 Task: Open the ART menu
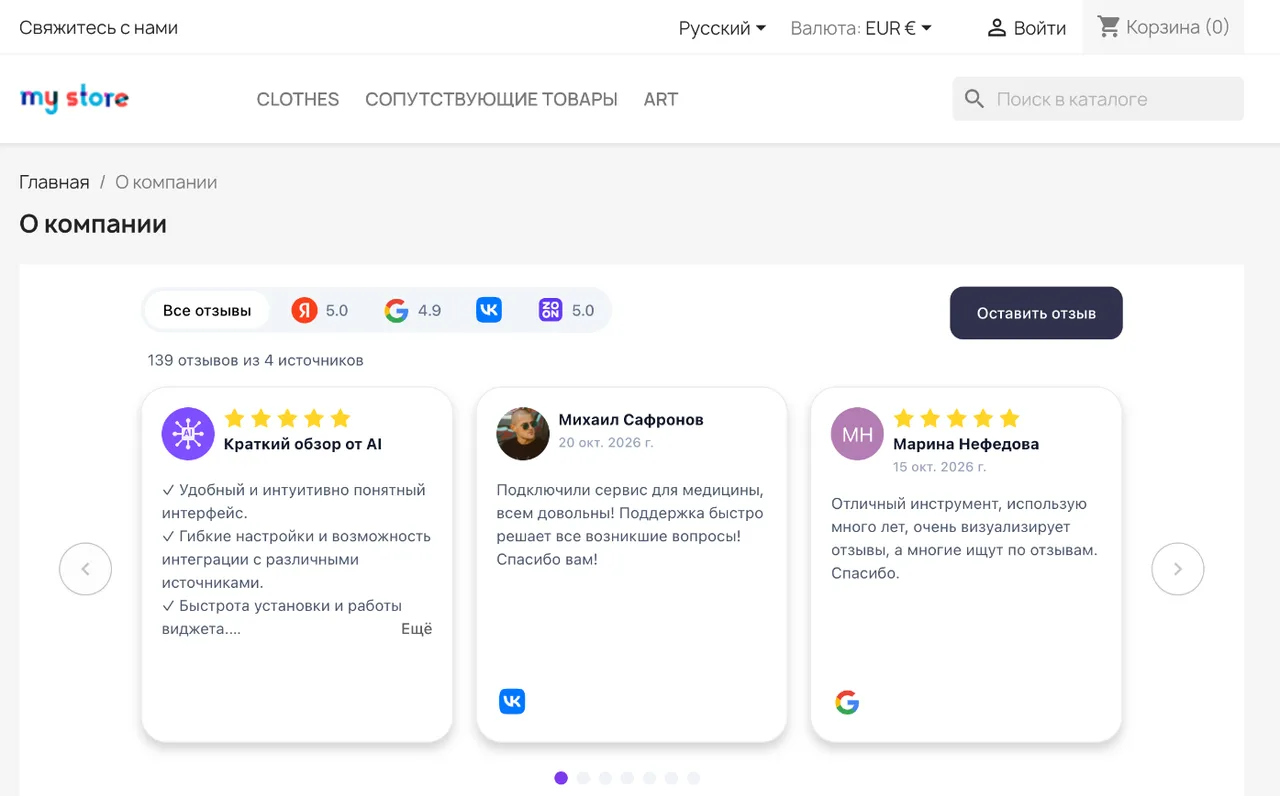661,99
